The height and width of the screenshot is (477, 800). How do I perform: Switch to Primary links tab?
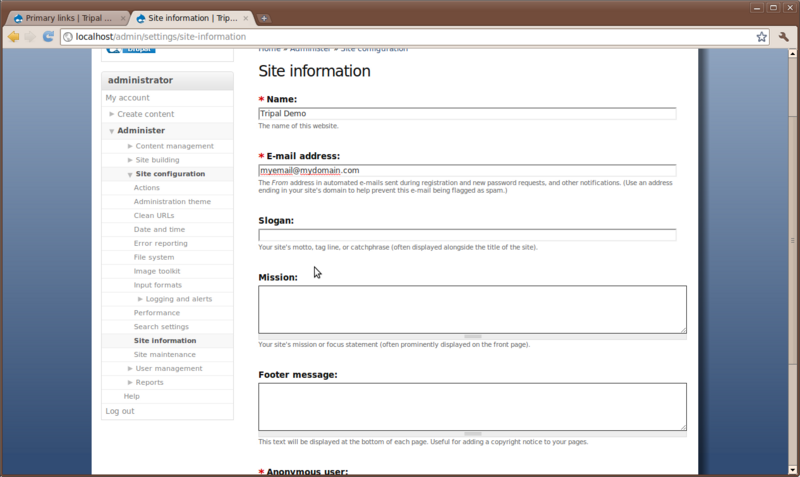[68, 18]
